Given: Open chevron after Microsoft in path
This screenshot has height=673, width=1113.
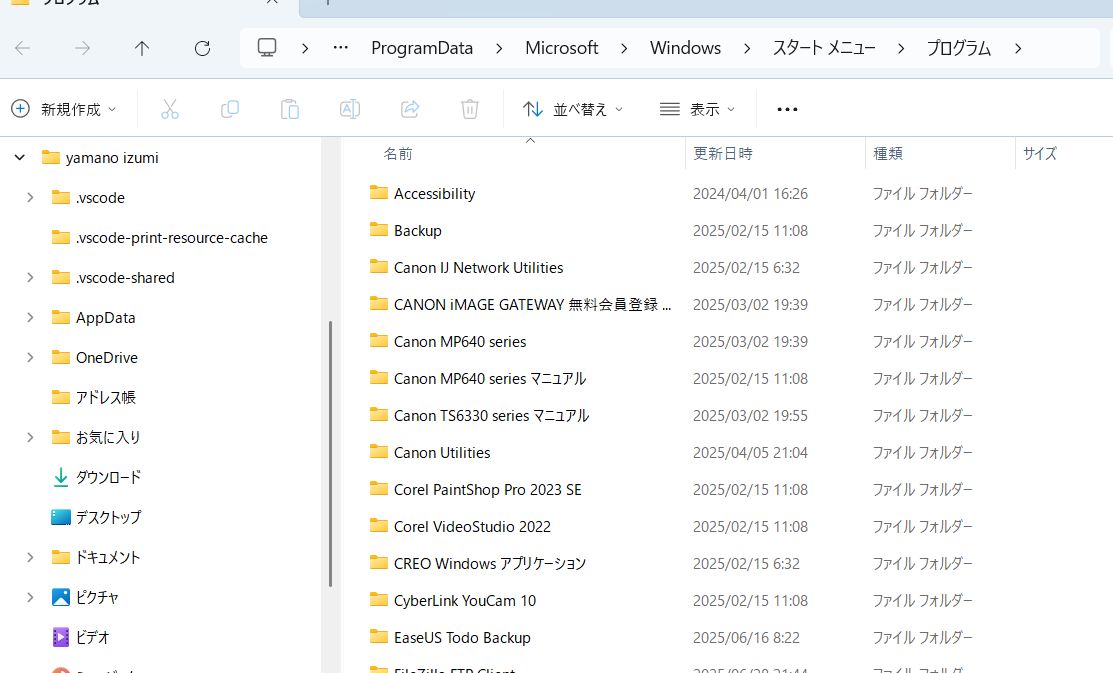Looking at the screenshot, I should tap(624, 48).
